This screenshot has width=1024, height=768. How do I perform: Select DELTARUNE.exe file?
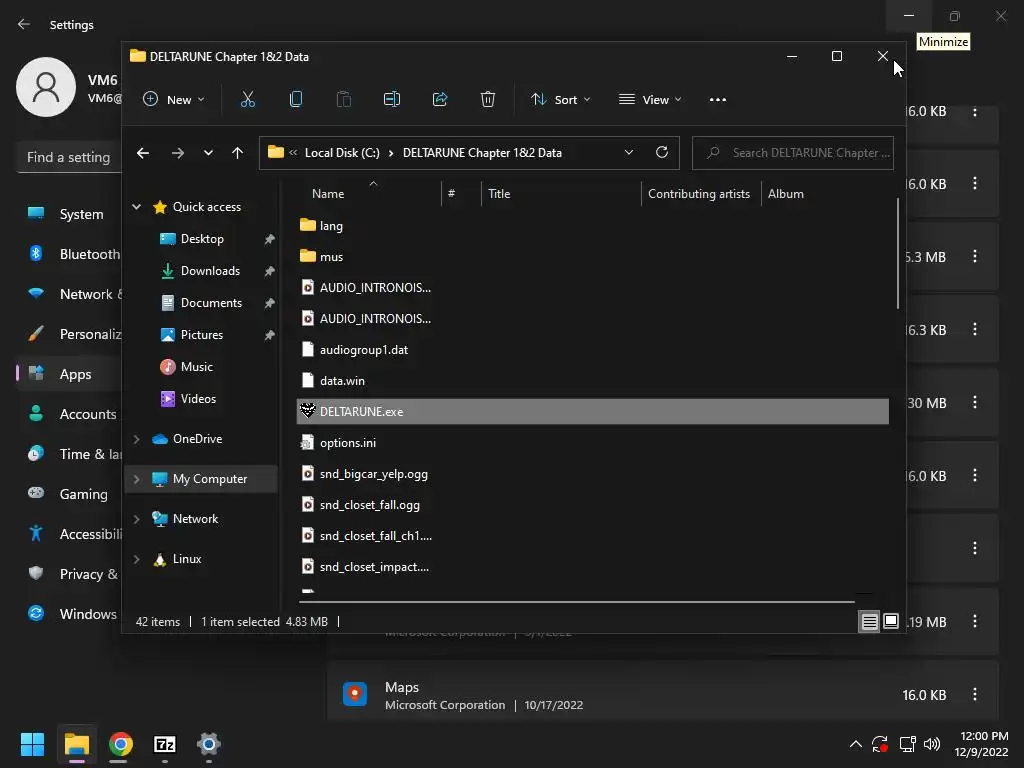point(592,411)
